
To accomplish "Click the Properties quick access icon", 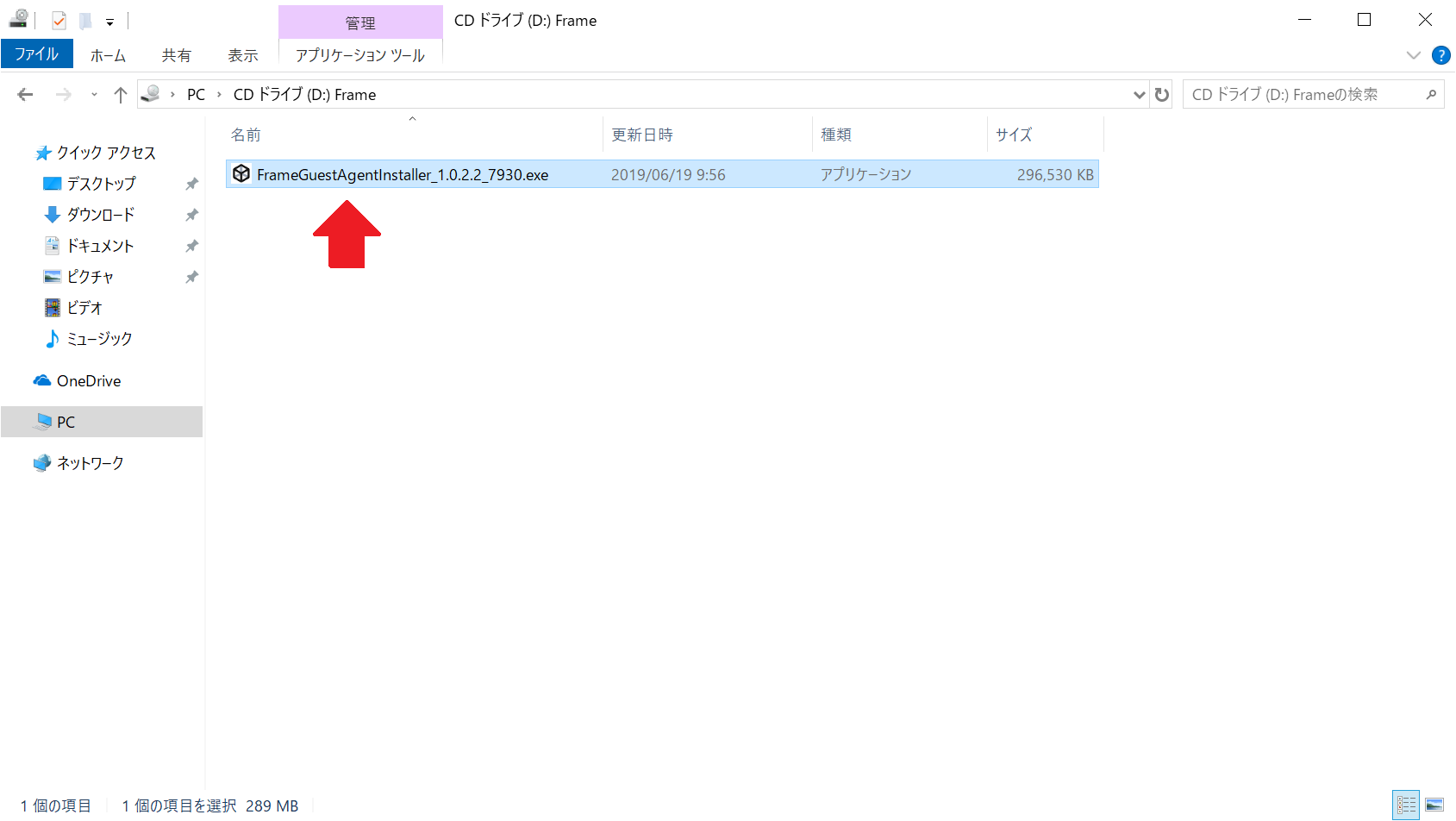I will click(59, 20).
